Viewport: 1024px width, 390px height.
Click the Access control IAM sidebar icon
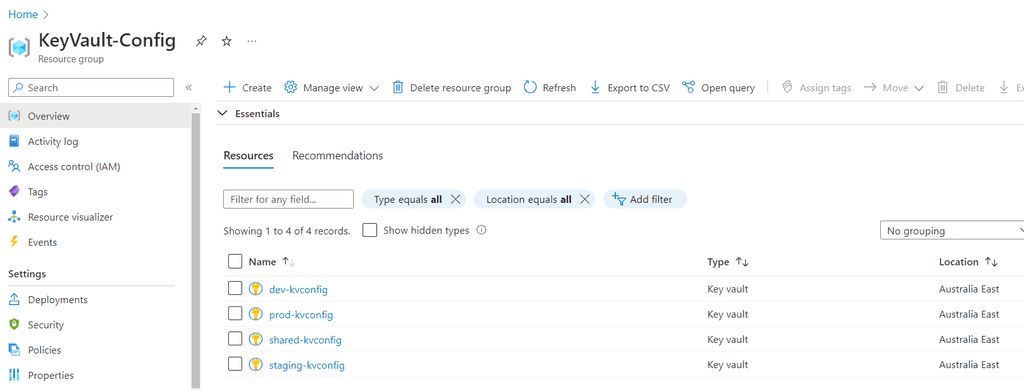[14, 167]
